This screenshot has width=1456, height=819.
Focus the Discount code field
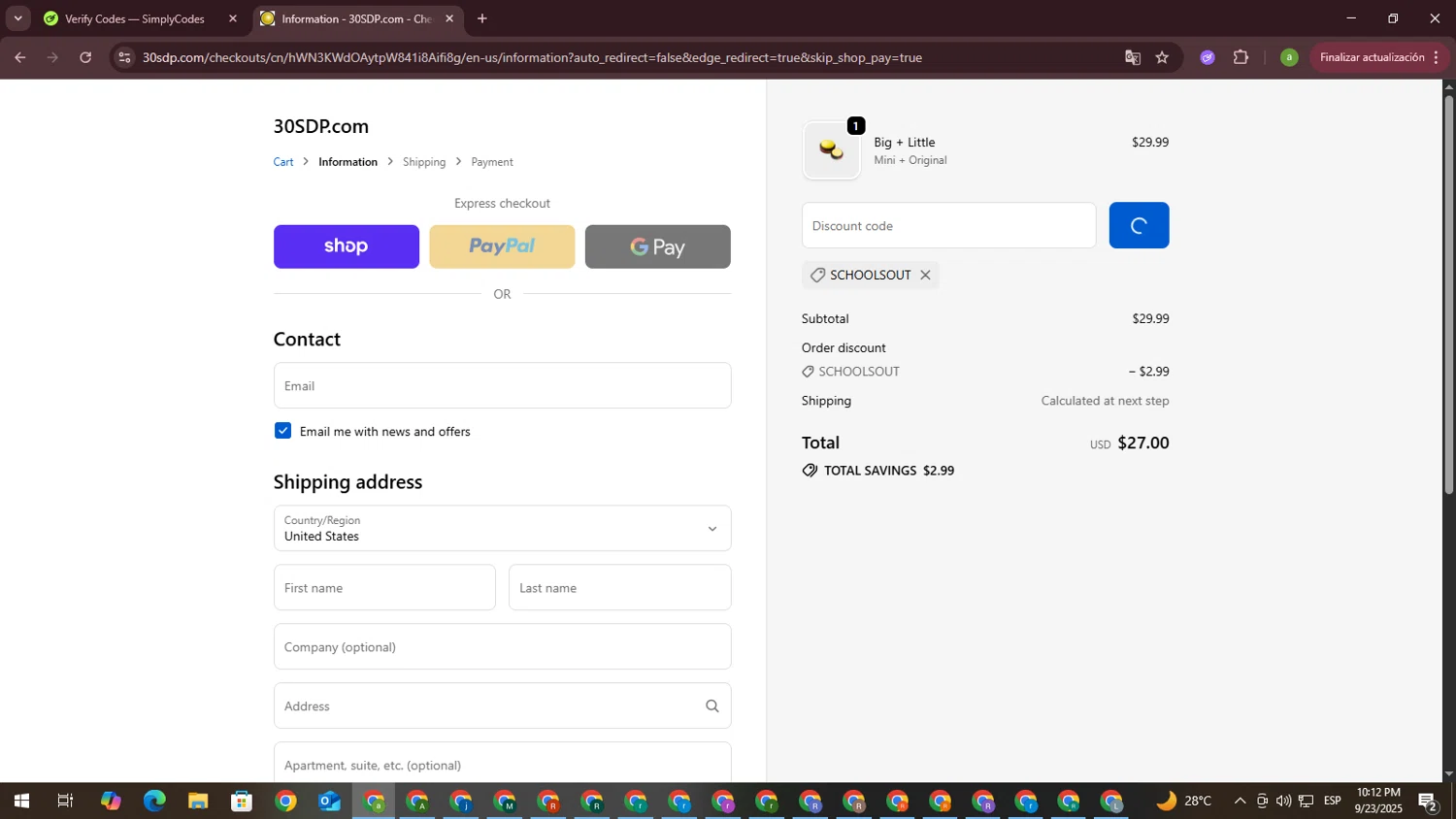click(948, 225)
